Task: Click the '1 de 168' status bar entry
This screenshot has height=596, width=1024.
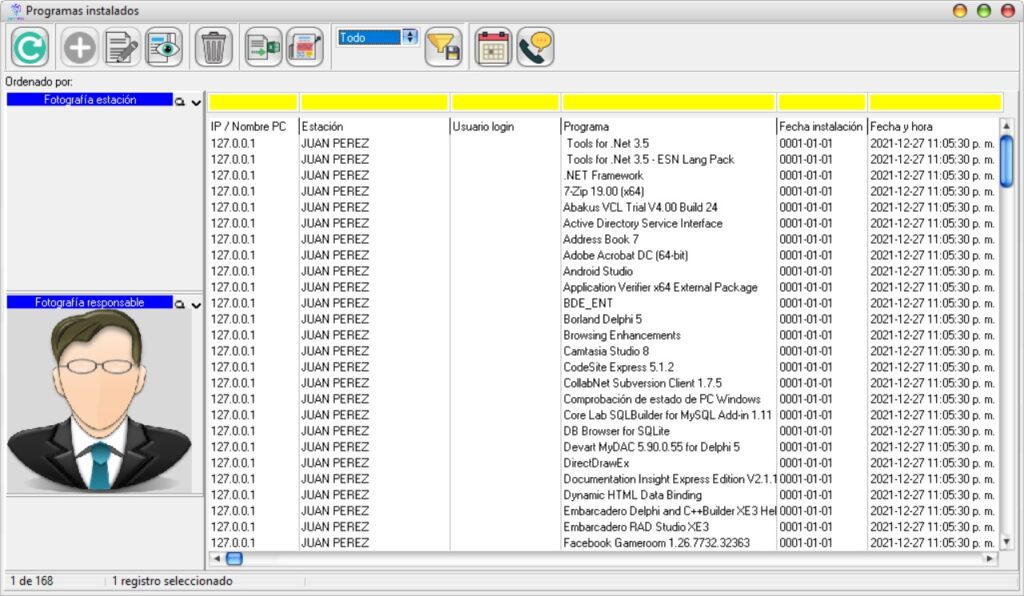Action: click(x=32, y=581)
